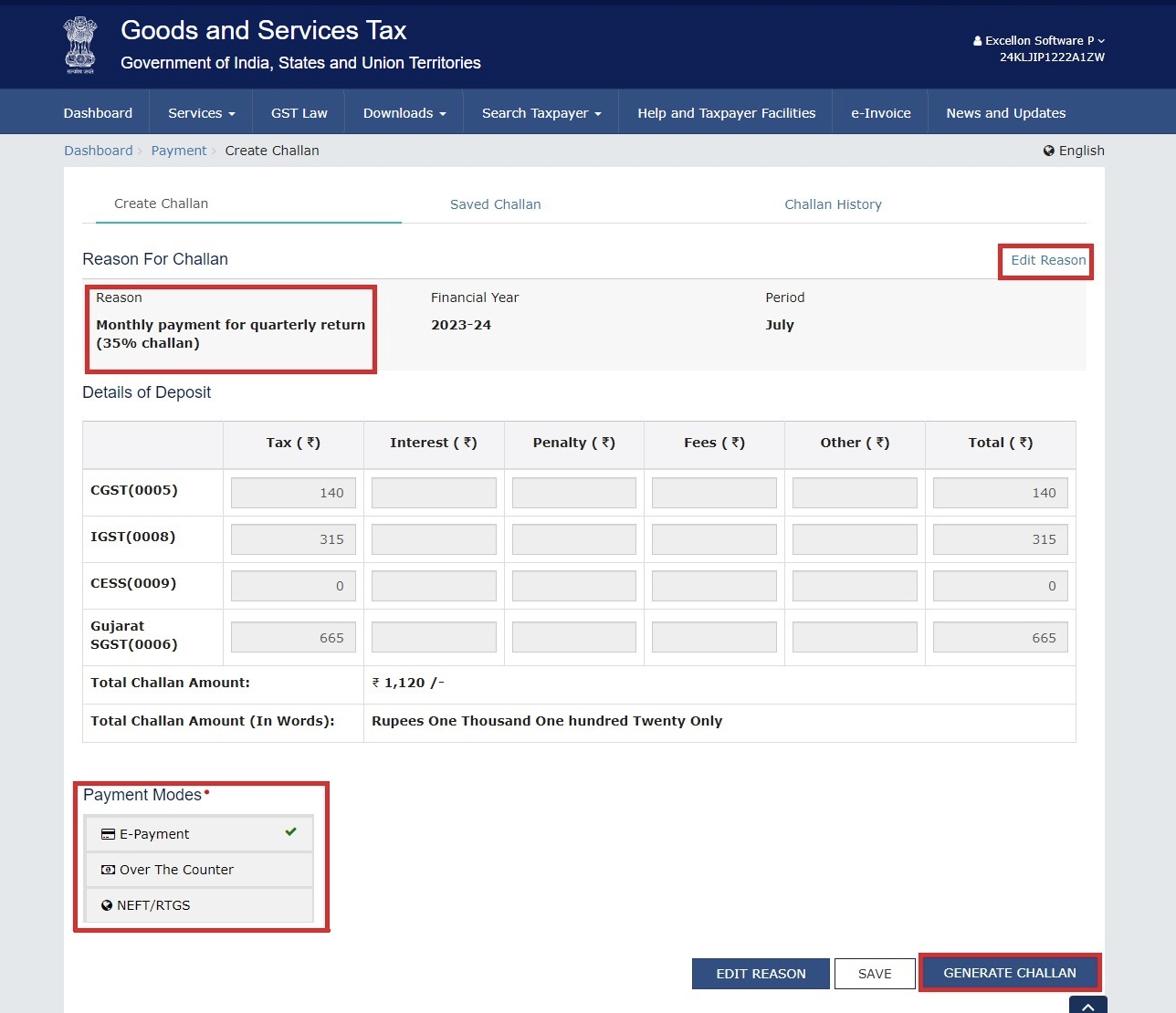Switch to the Saved Challan tab
The image size is (1176, 1013).
click(496, 204)
